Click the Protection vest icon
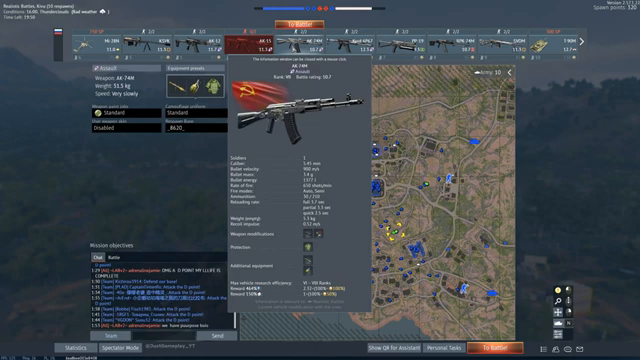This screenshot has height=360, width=640. click(308, 247)
